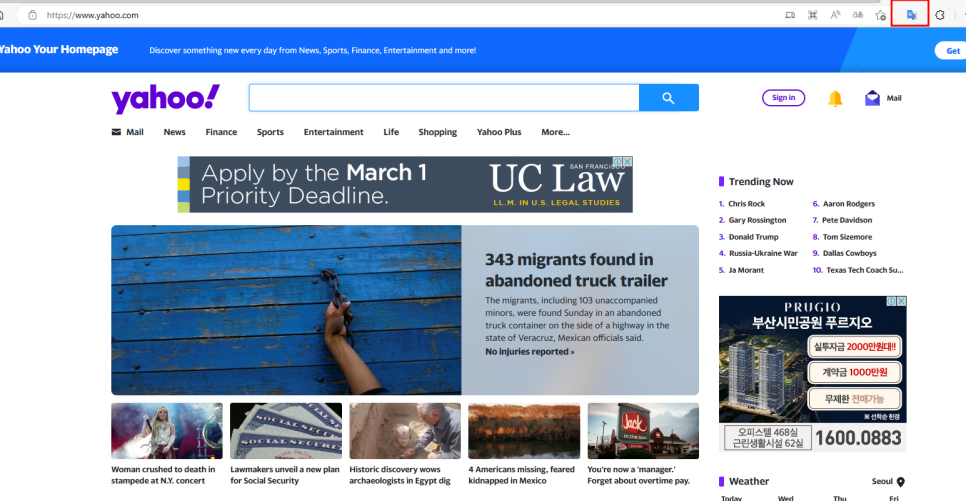The width and height of the screenshot is (966, 501).
Task: Click AdChoices icon on UC Law ad
Action: click(618, 161)
